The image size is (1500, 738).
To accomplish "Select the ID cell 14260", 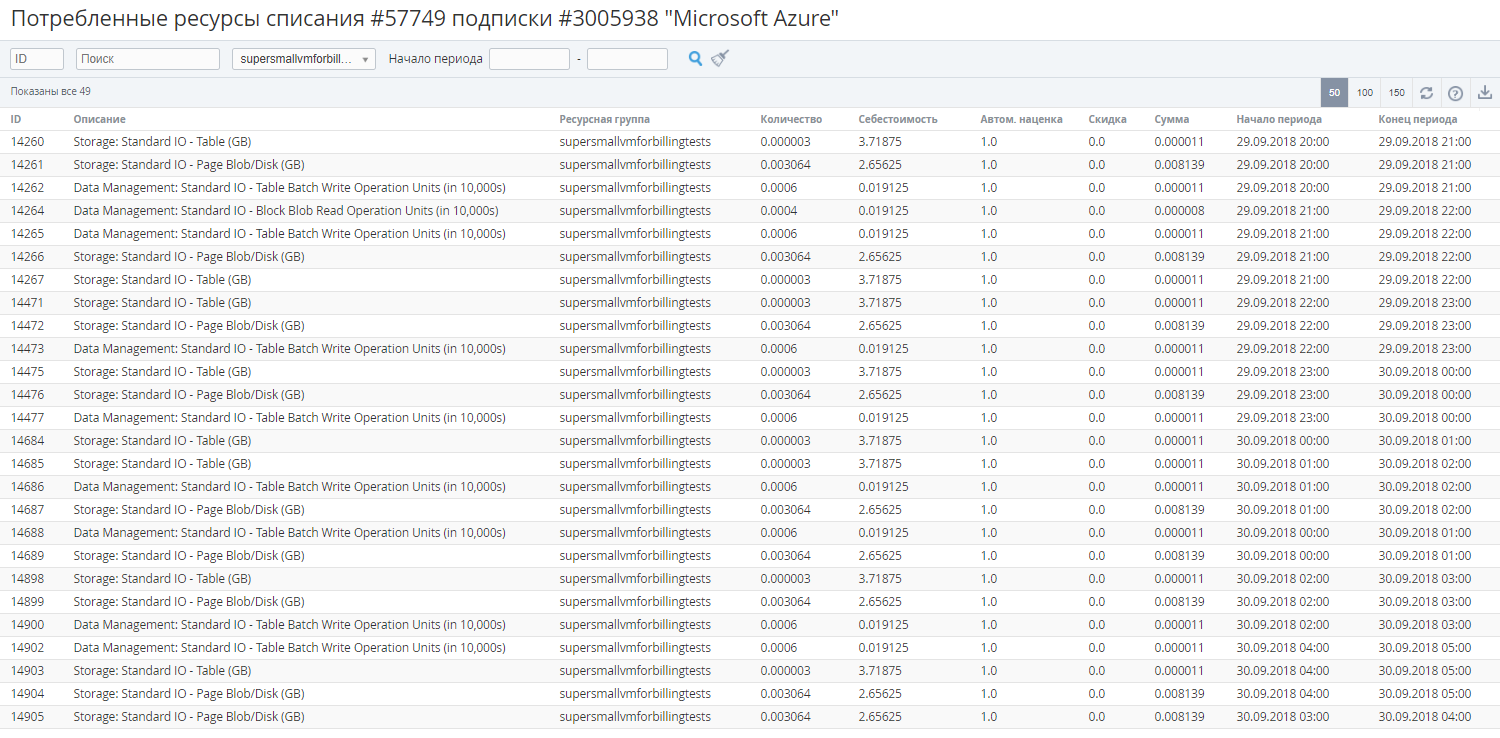I will click(x=27, y=142).
